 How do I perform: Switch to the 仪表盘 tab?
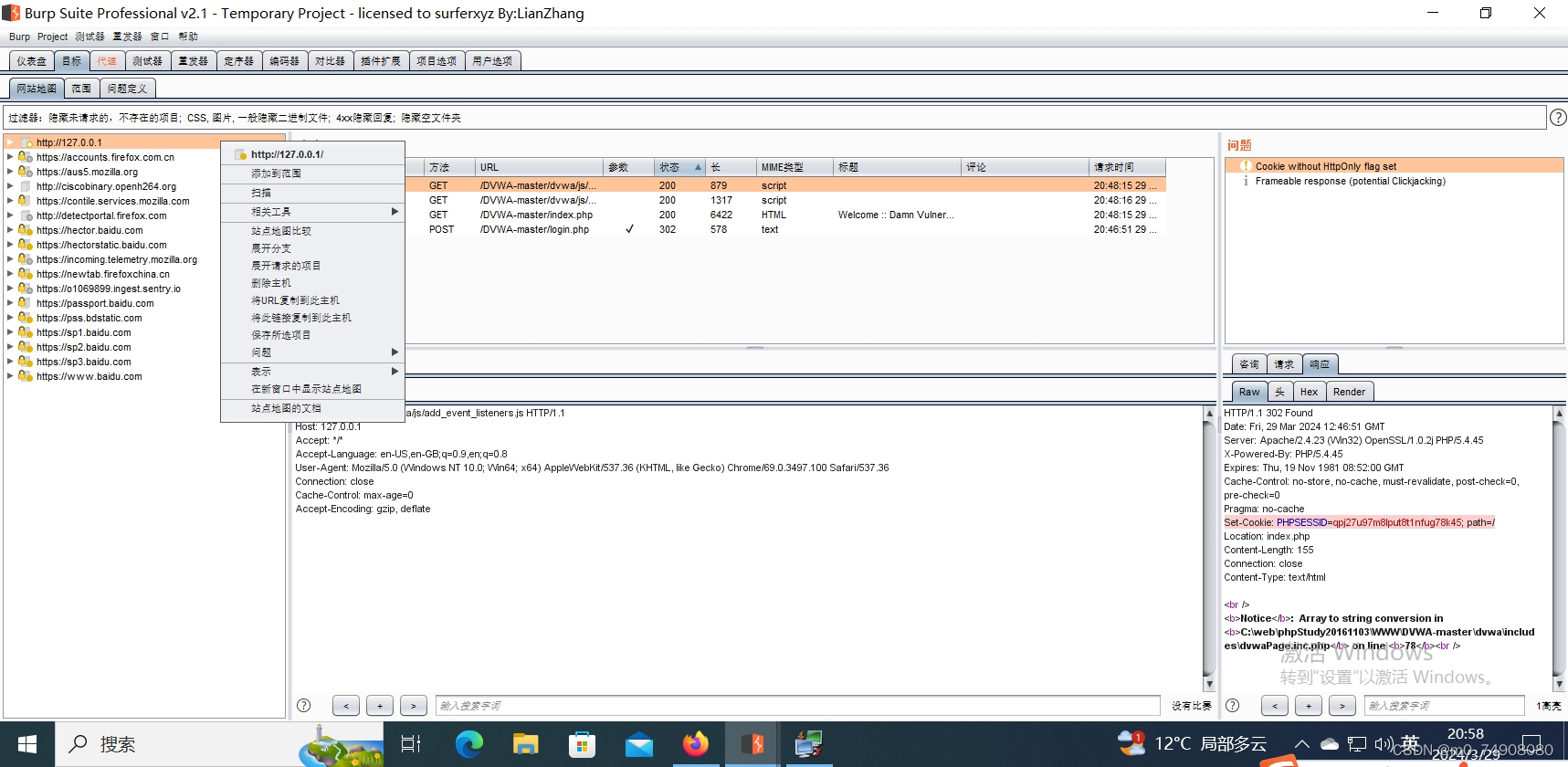click(x=31, y=61)
